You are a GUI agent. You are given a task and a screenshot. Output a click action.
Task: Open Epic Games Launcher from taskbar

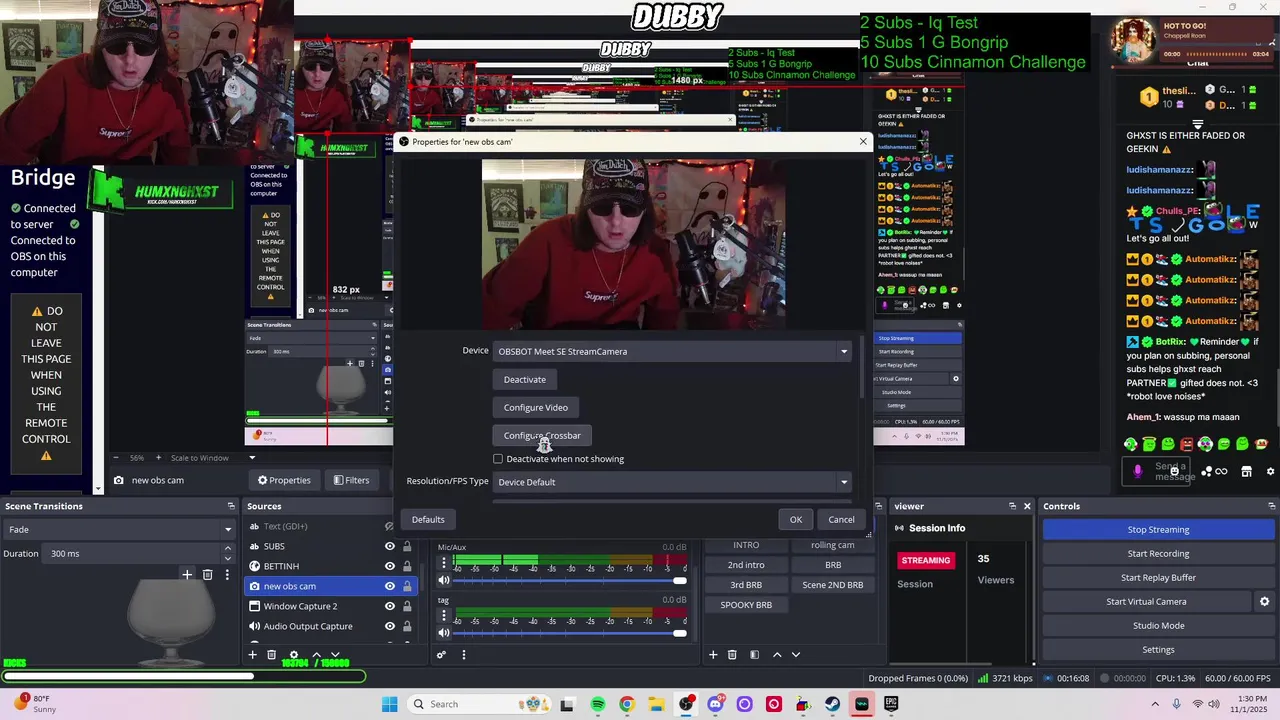pos(891,704)
